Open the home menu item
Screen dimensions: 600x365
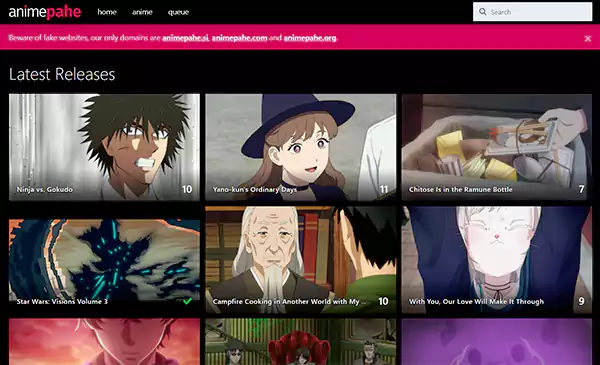click(107, 12)
